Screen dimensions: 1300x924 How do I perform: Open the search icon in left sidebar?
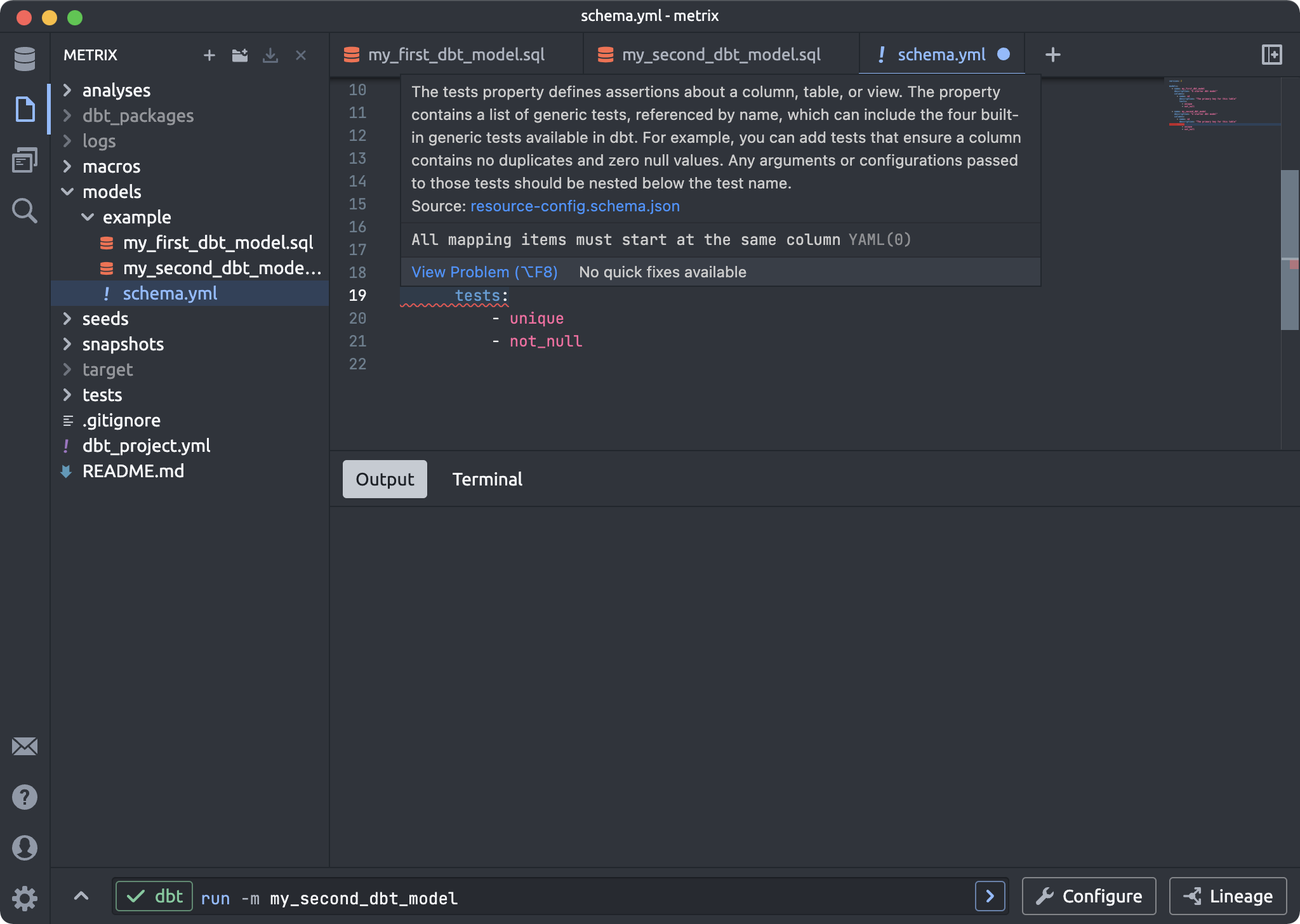25,211
